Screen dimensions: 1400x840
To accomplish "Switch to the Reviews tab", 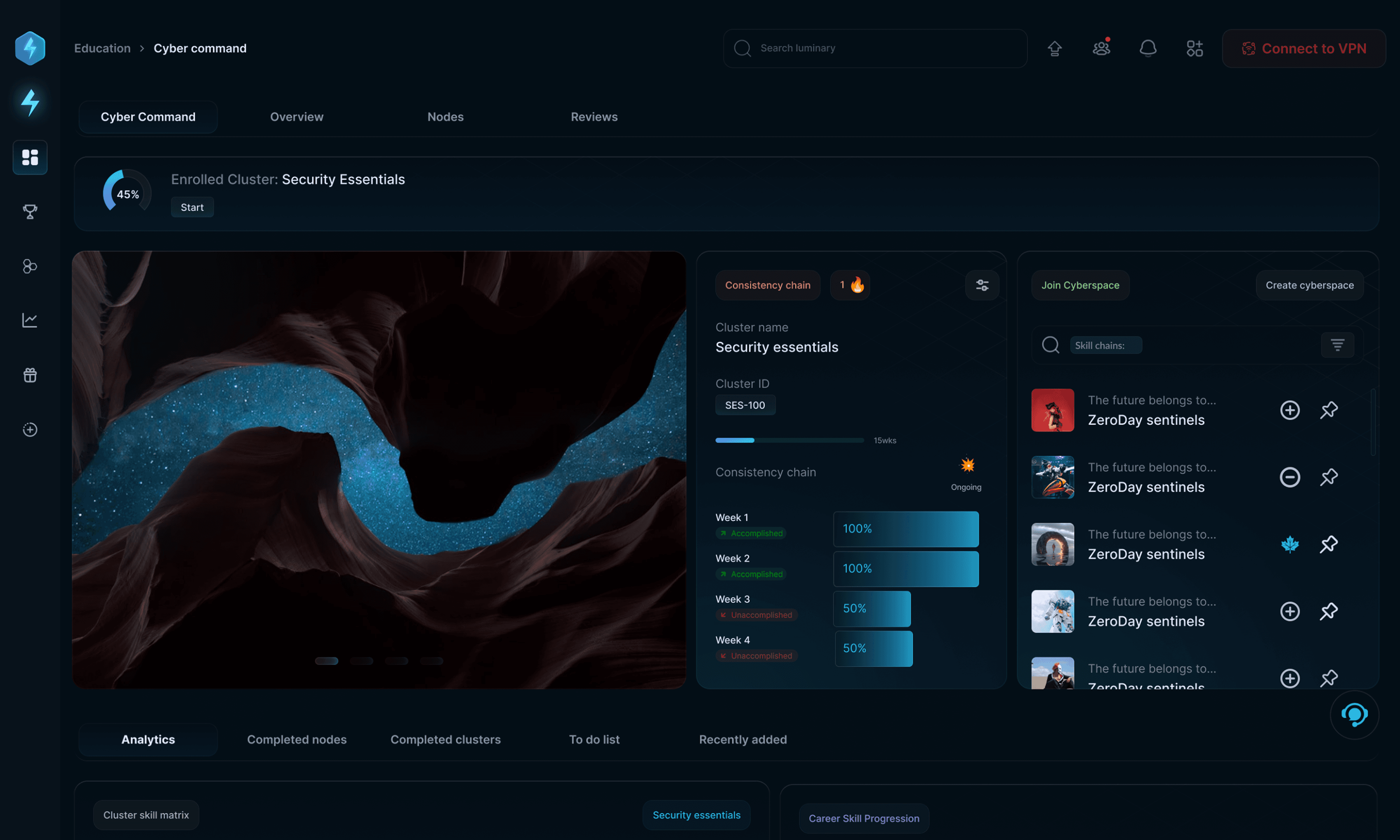I will [x=594, y=117].
